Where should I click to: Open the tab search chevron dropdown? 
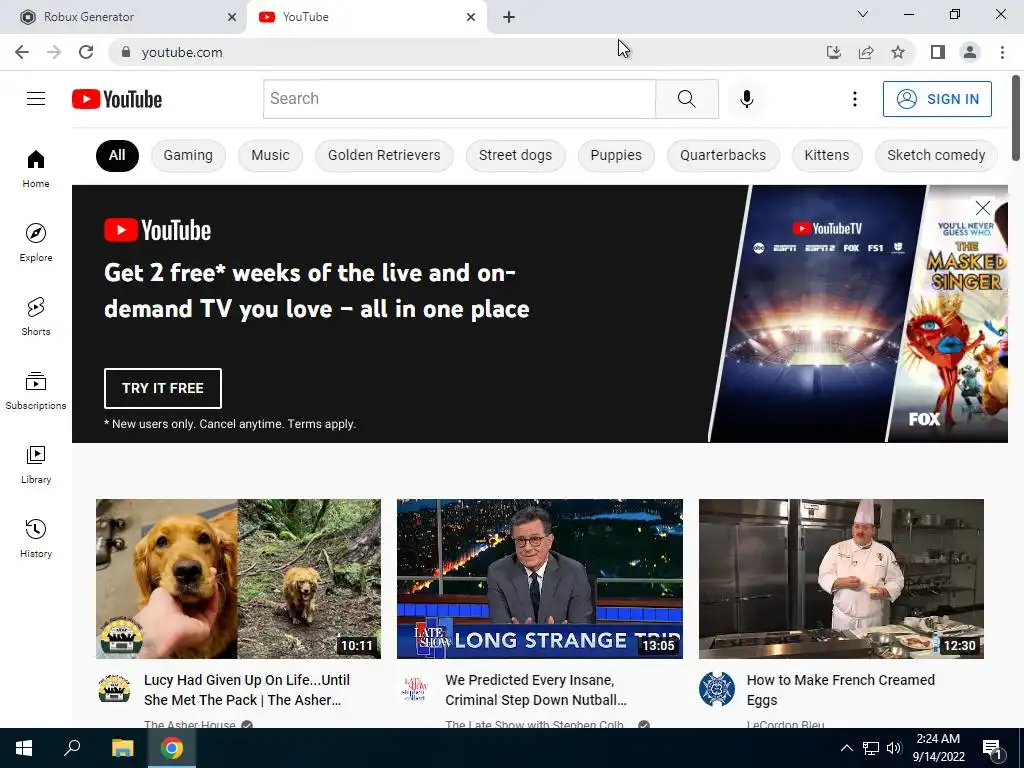click(x=863, y=14)
